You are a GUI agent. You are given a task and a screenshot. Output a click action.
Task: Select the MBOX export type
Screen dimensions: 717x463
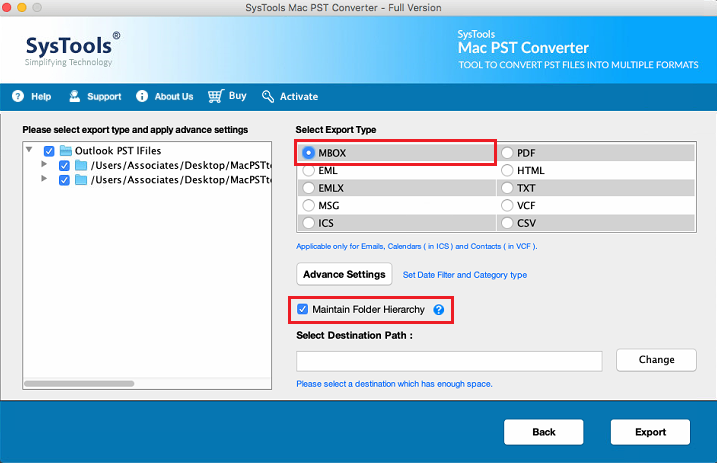click(x=309, y=153)
